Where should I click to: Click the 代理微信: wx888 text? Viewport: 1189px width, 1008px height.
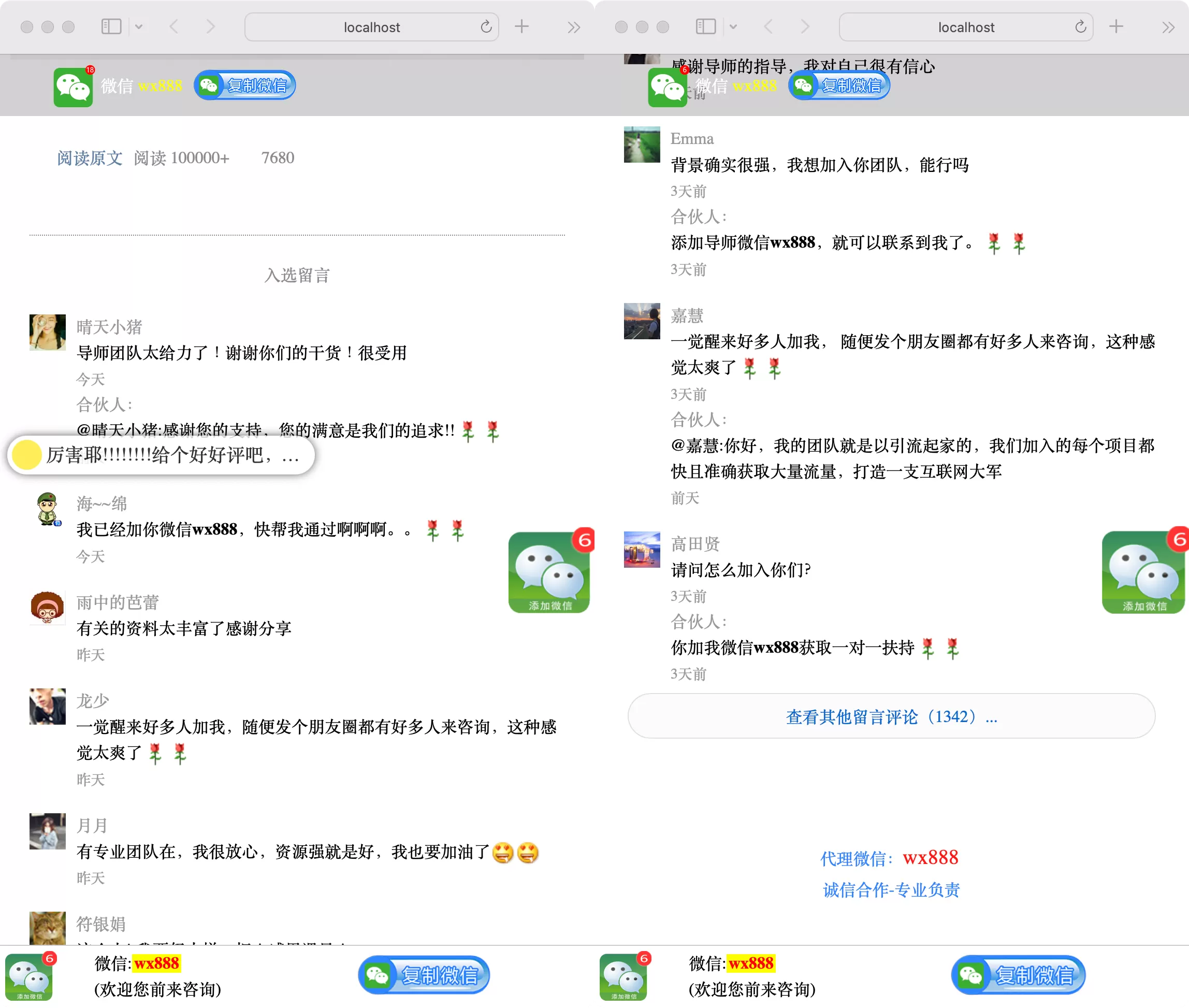(x=889, y=857)
